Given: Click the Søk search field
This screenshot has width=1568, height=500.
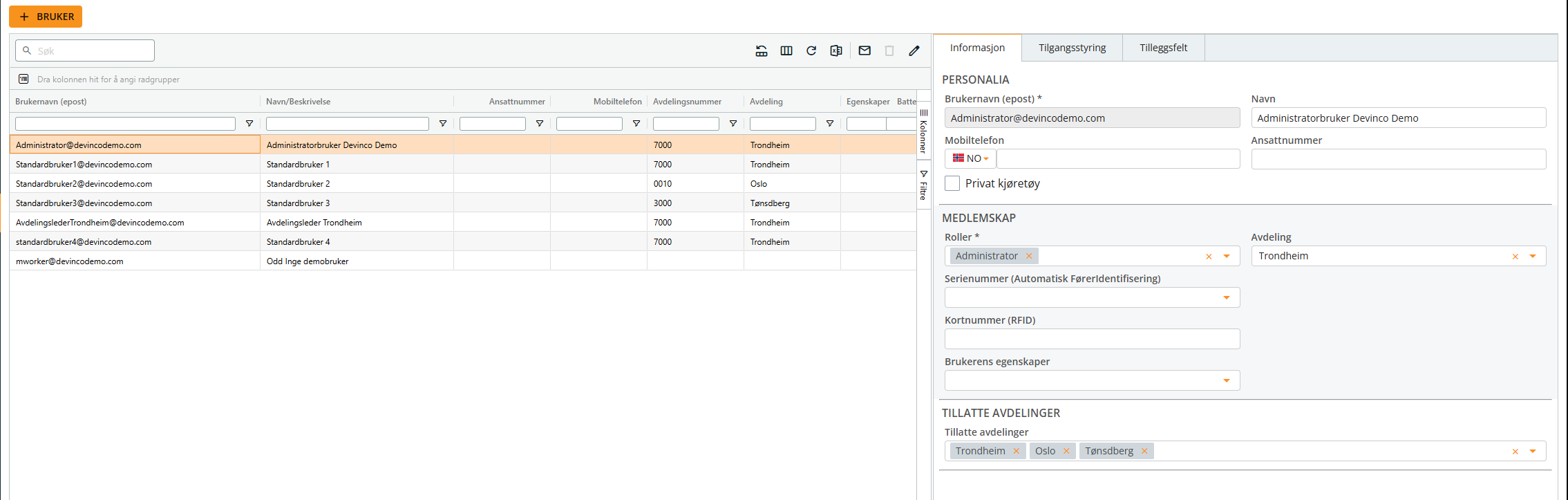Looking at the screenshot, I should click(85, 50).
